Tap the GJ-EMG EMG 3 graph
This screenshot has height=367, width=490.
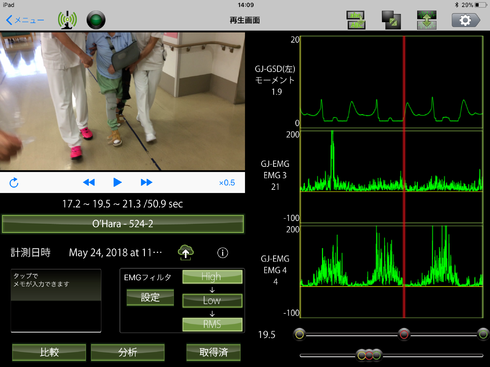(x=391, y=177)
